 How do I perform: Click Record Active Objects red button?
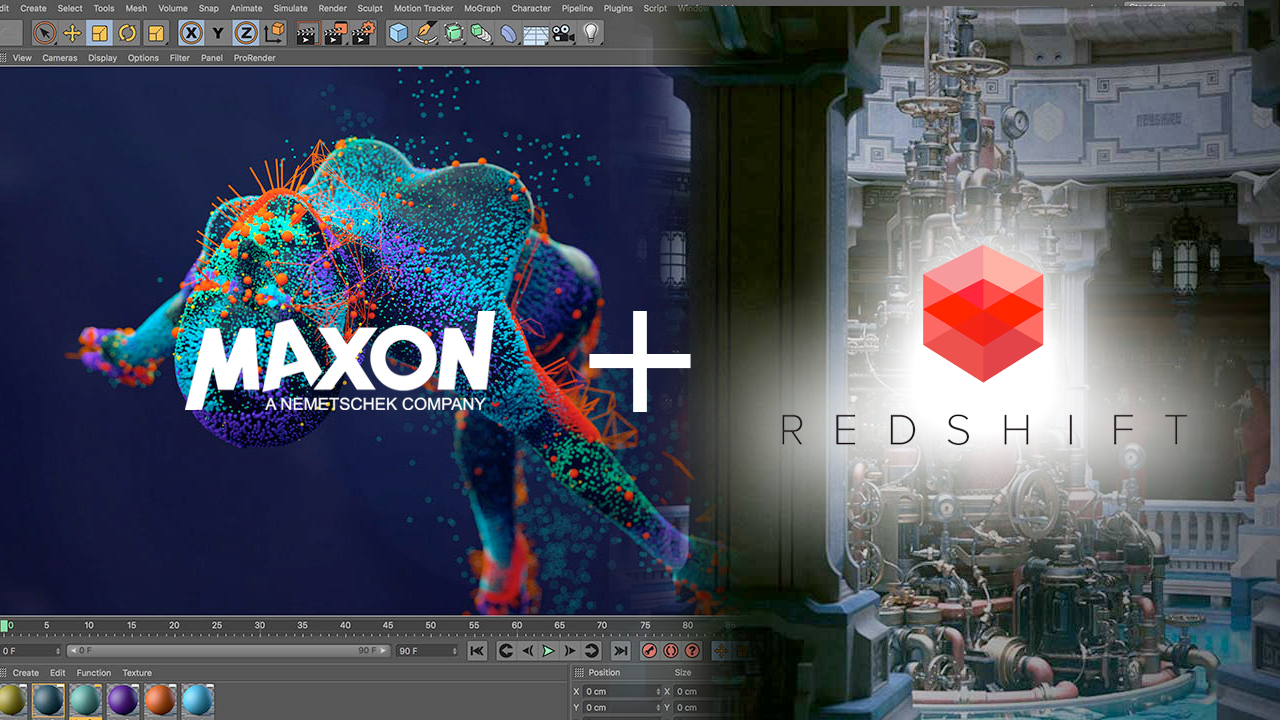tap(649, 651)
